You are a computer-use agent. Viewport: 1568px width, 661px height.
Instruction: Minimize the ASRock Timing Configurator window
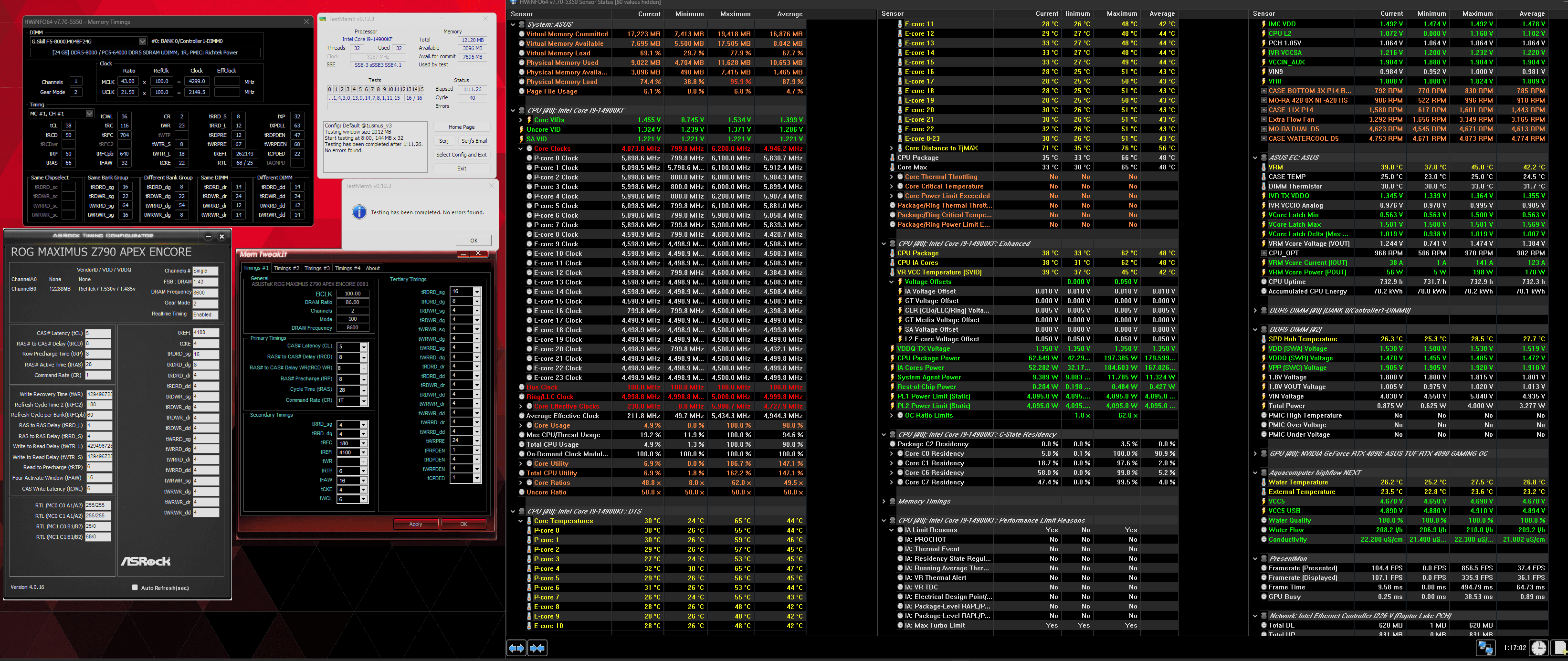[209, 236]
